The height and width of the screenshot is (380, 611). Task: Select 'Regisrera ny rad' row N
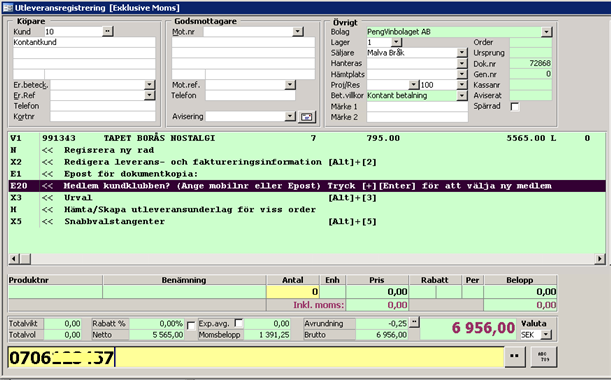click(307, 150)
